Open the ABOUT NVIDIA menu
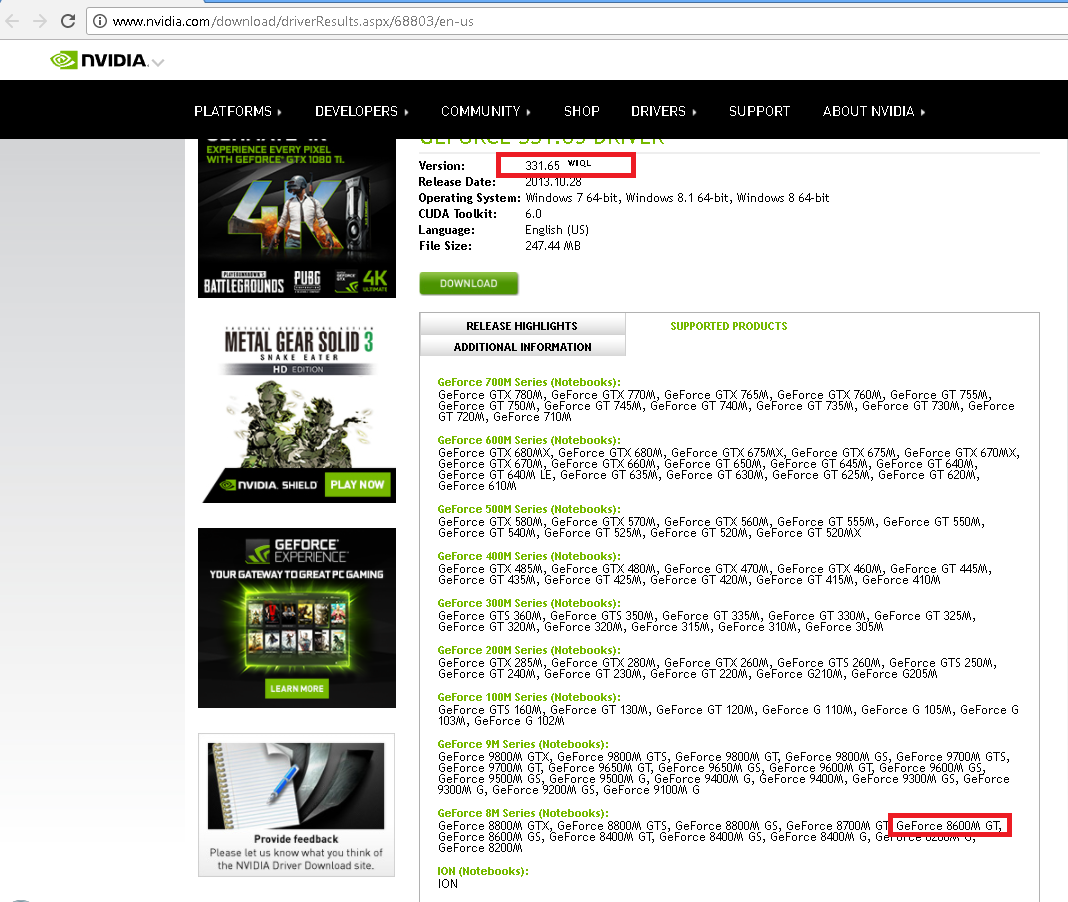The width and height of the screenshot is (1068, 902). 873,111
